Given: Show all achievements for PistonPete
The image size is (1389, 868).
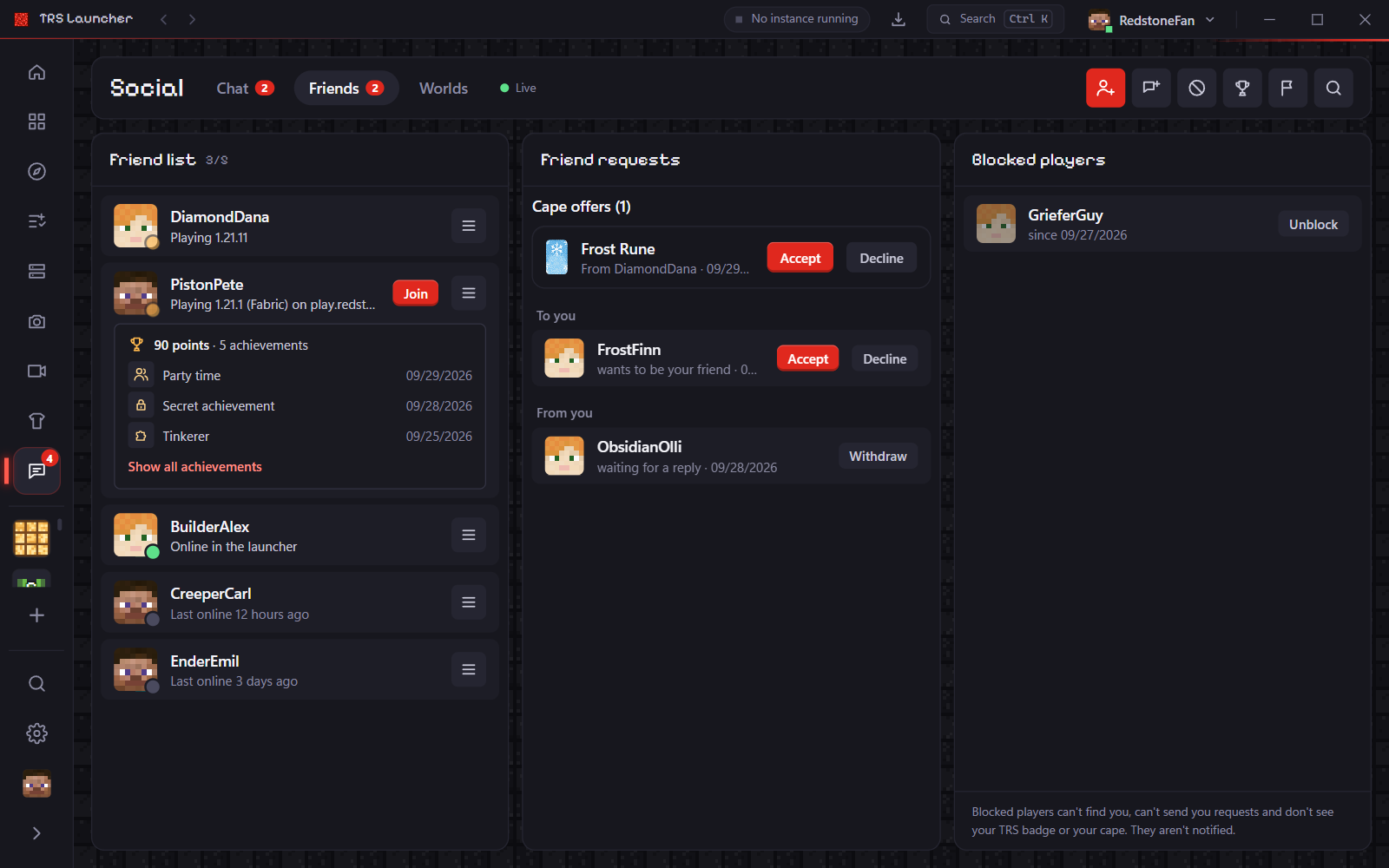Looking at the screenshot, I should click(195, 466).
